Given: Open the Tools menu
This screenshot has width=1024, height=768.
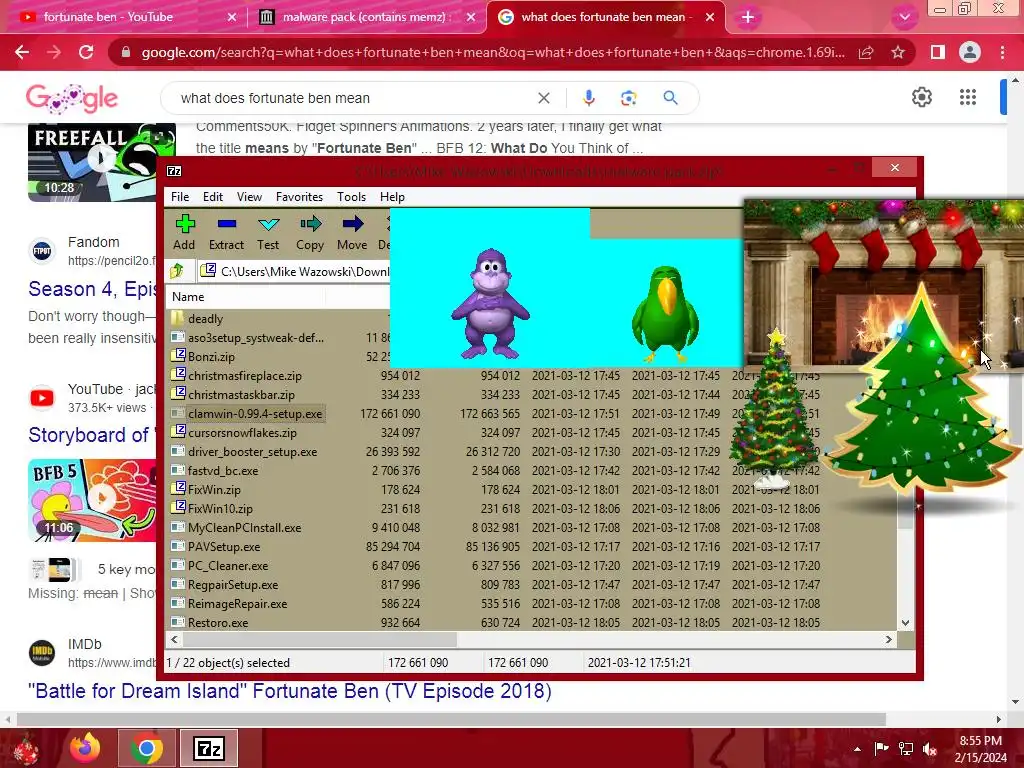Looking at the screenshot, I should click(x=351, y=197).
